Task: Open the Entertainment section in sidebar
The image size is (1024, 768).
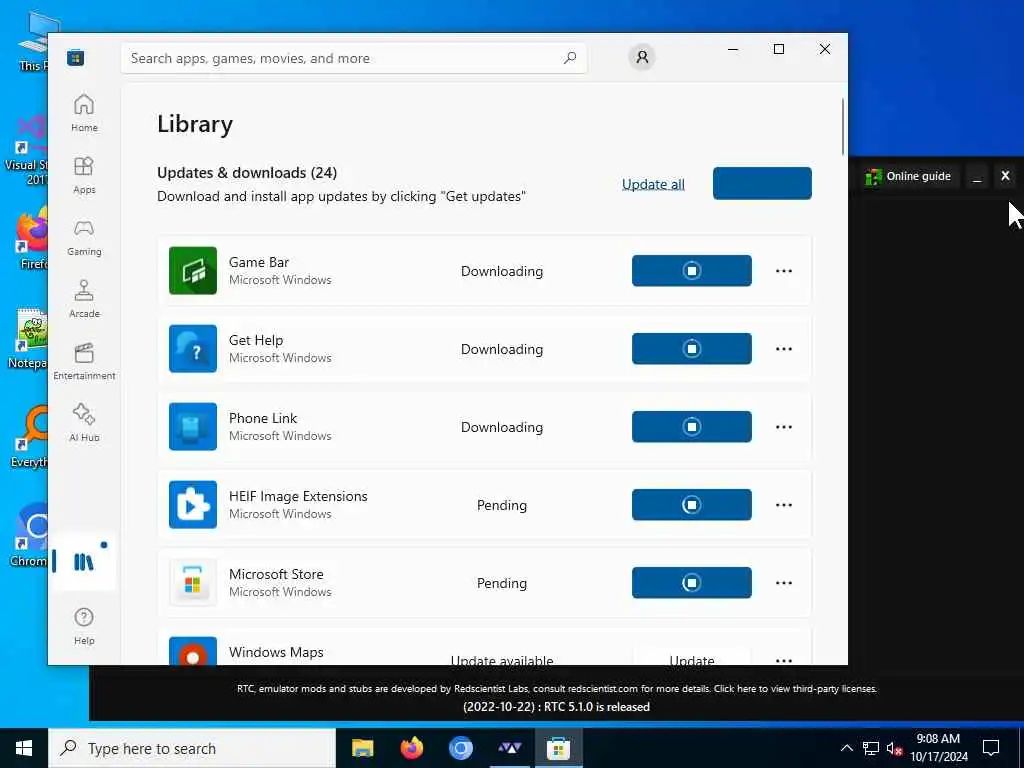Action: tap(84, 361)
